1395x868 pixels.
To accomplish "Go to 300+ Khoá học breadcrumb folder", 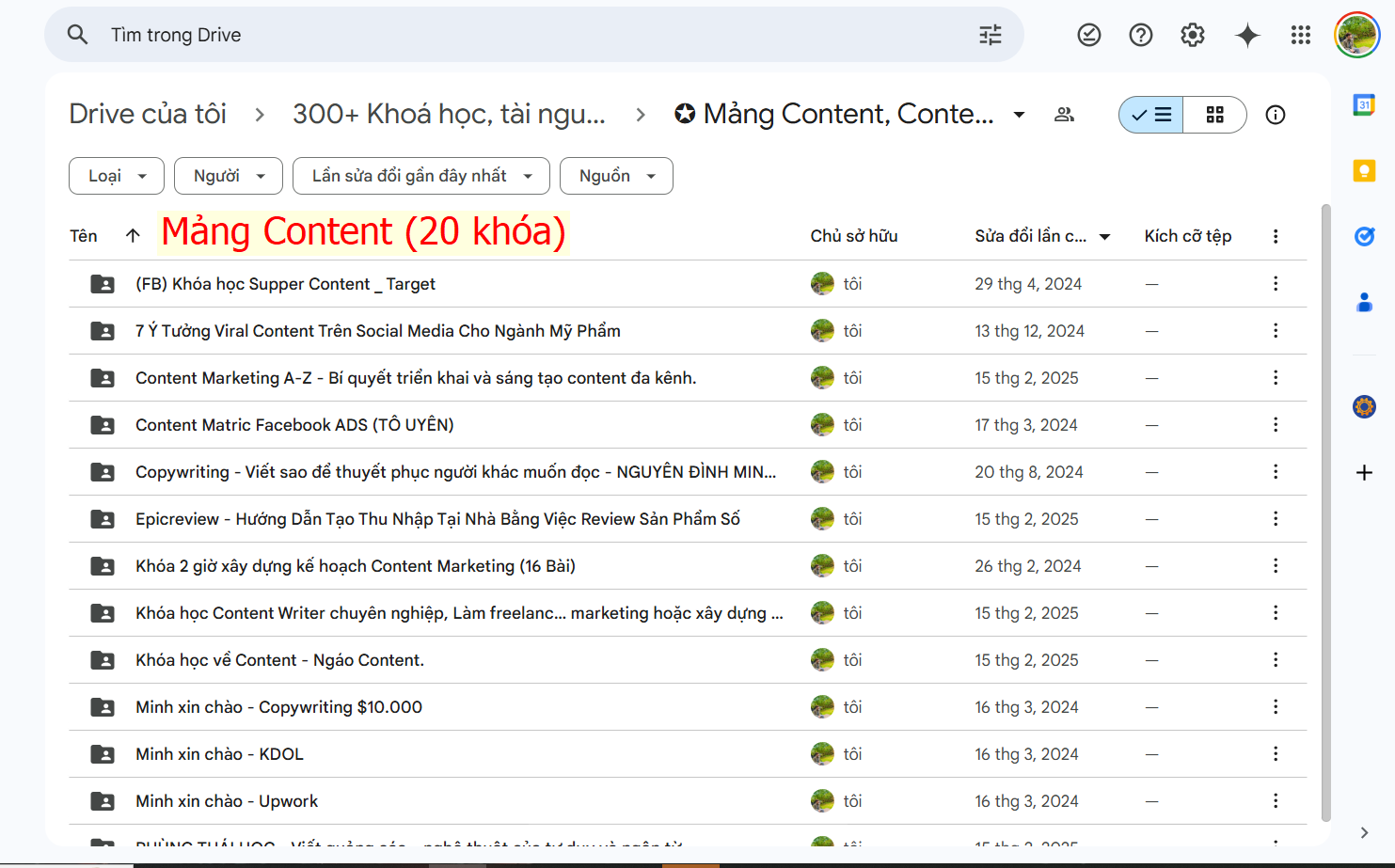I will pyautogui.click(x=449, y=114).
